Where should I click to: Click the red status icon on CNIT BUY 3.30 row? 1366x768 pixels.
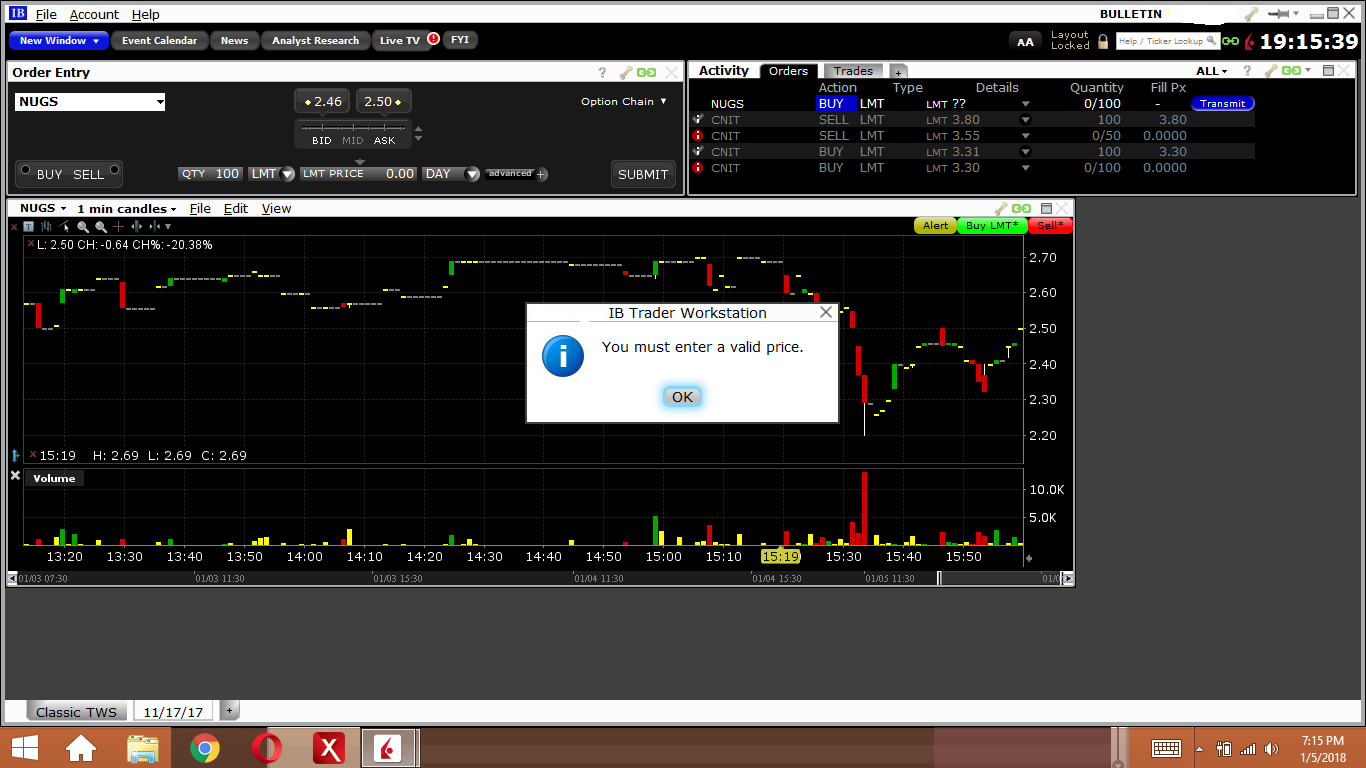point(698,168)
